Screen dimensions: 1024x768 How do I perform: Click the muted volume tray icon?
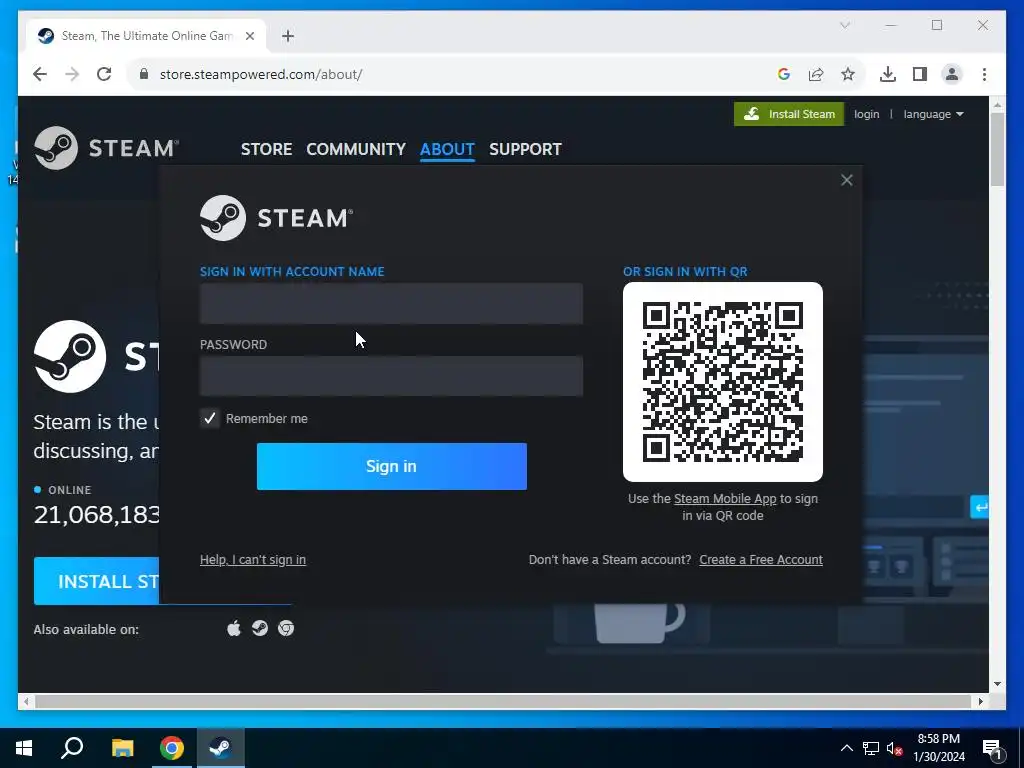point(895,748)
